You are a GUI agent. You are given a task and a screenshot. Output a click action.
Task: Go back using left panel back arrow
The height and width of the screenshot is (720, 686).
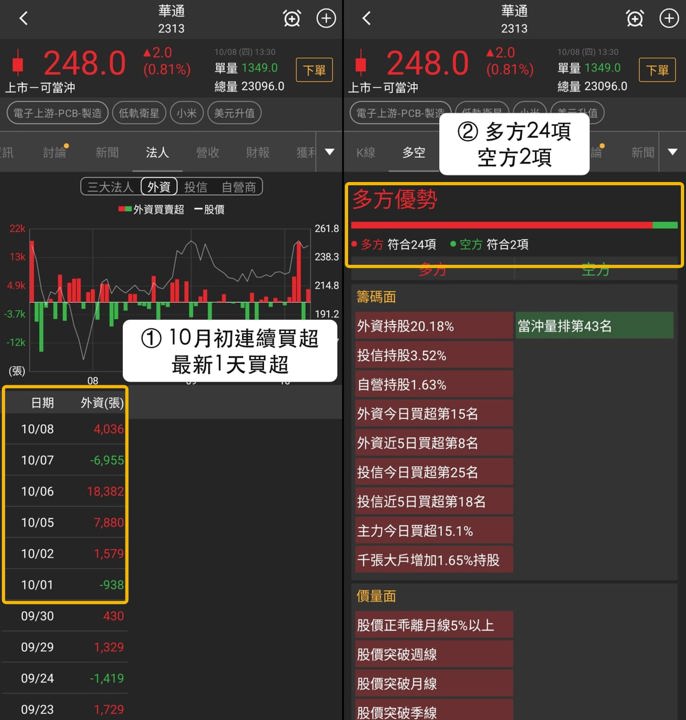click(x=24, y=18)
